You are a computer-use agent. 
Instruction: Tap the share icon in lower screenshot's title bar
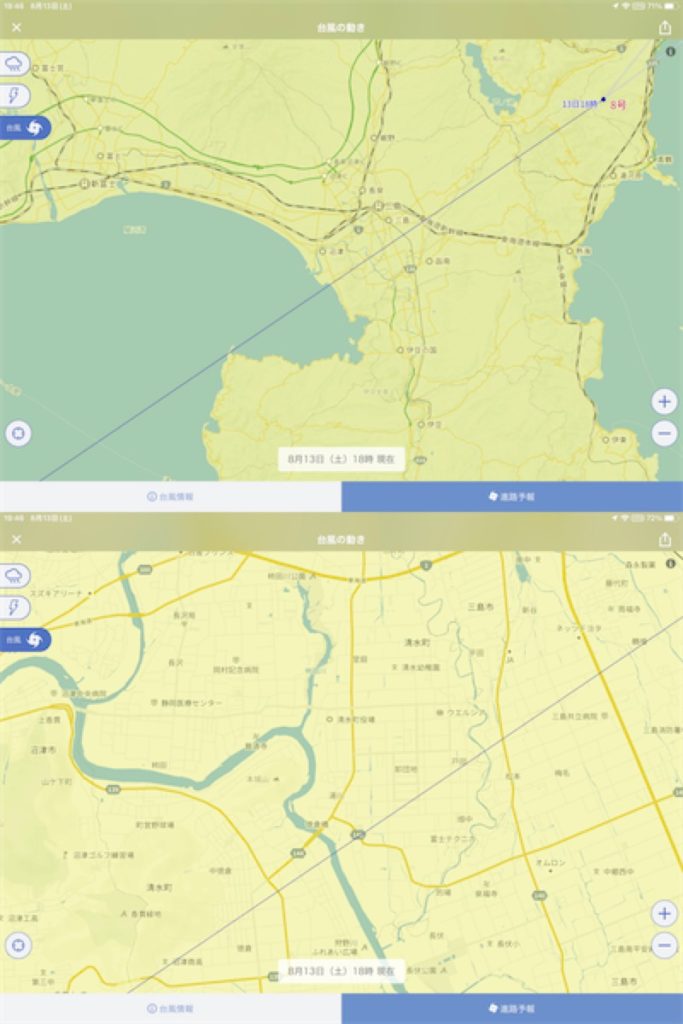pyautogui.click(x=665, y=540)
